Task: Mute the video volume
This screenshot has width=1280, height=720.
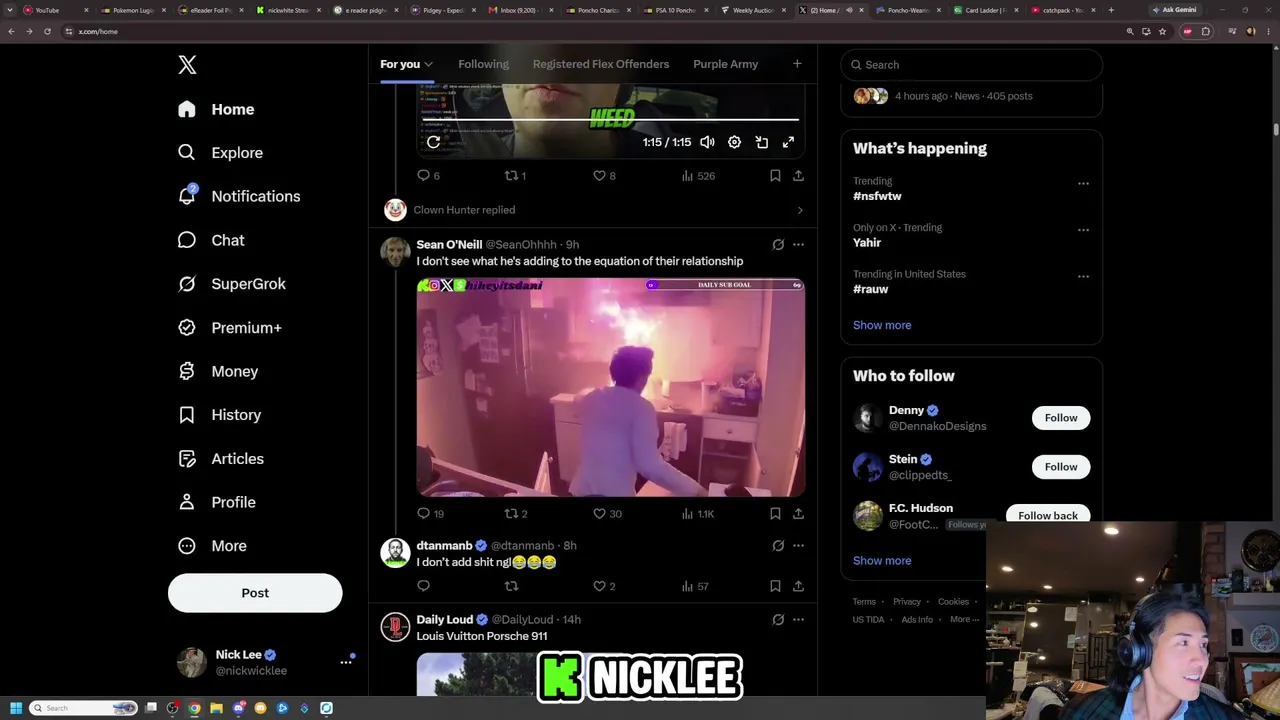Action: 707,142
